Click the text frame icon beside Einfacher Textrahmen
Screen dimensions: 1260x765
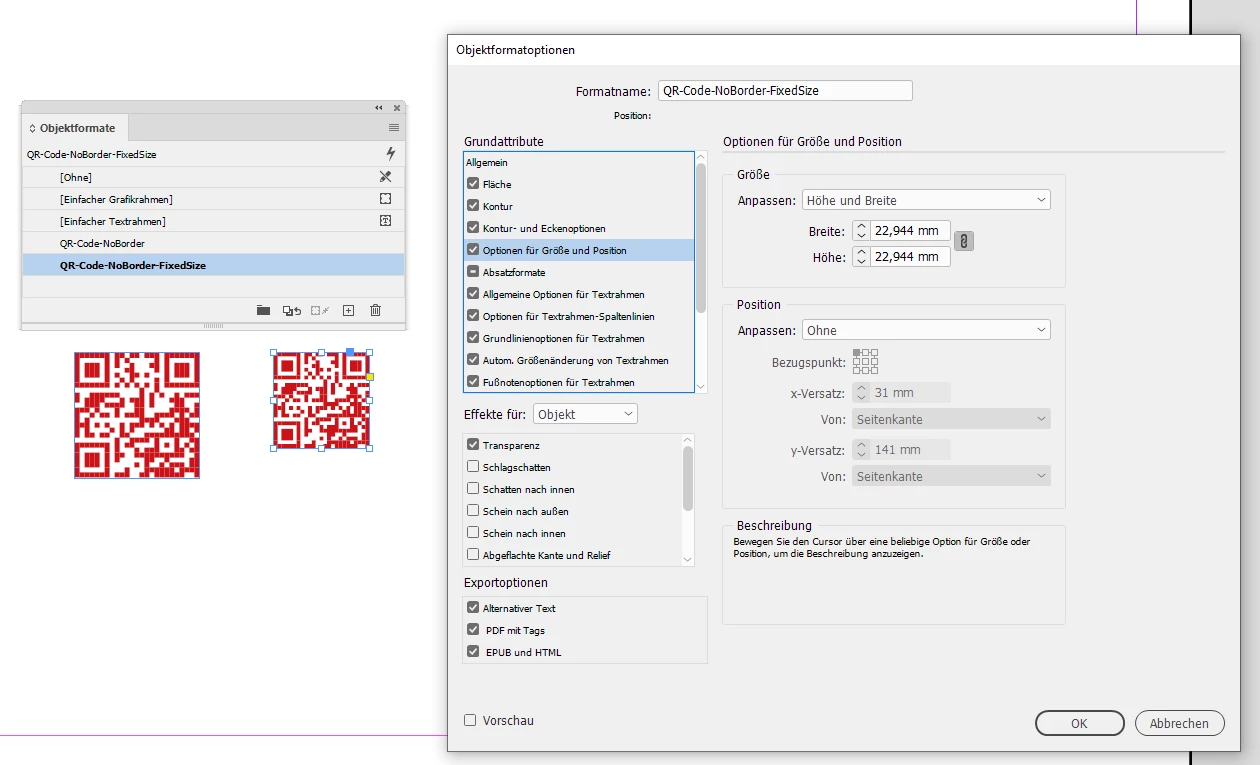[x=385, y=221]
